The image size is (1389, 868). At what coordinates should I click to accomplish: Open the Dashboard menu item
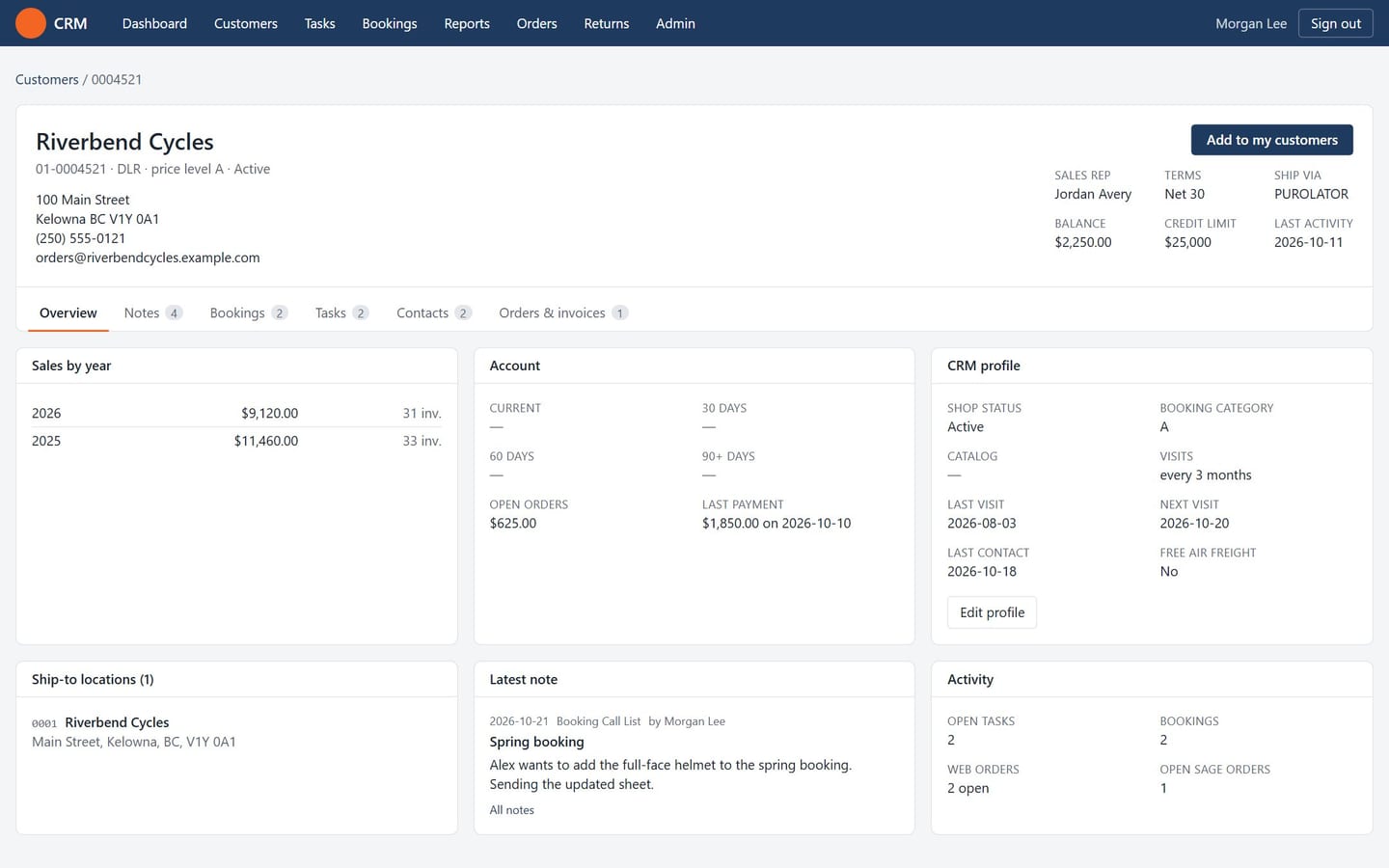[154, 23]
